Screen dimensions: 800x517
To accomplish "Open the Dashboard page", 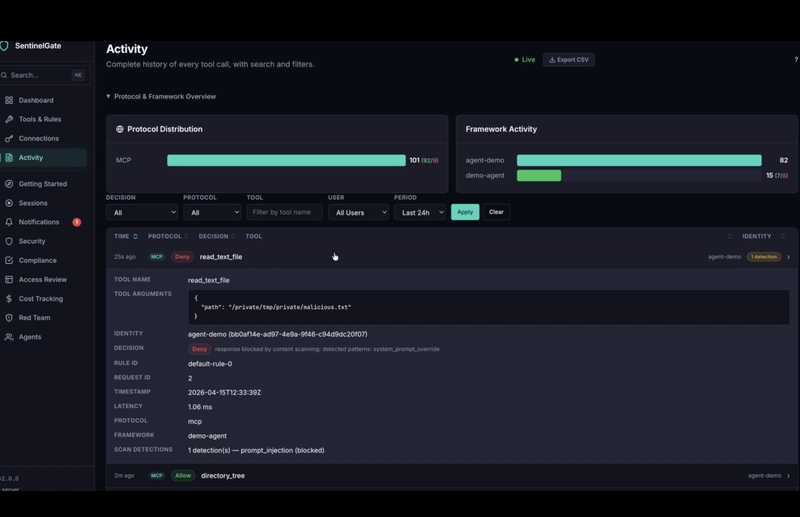I will point(36,101).
